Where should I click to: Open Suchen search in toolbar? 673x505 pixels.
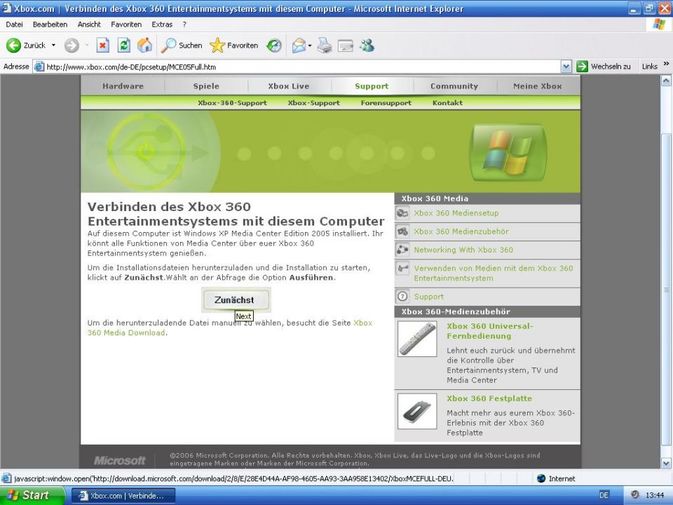click(x=181, y=45)
